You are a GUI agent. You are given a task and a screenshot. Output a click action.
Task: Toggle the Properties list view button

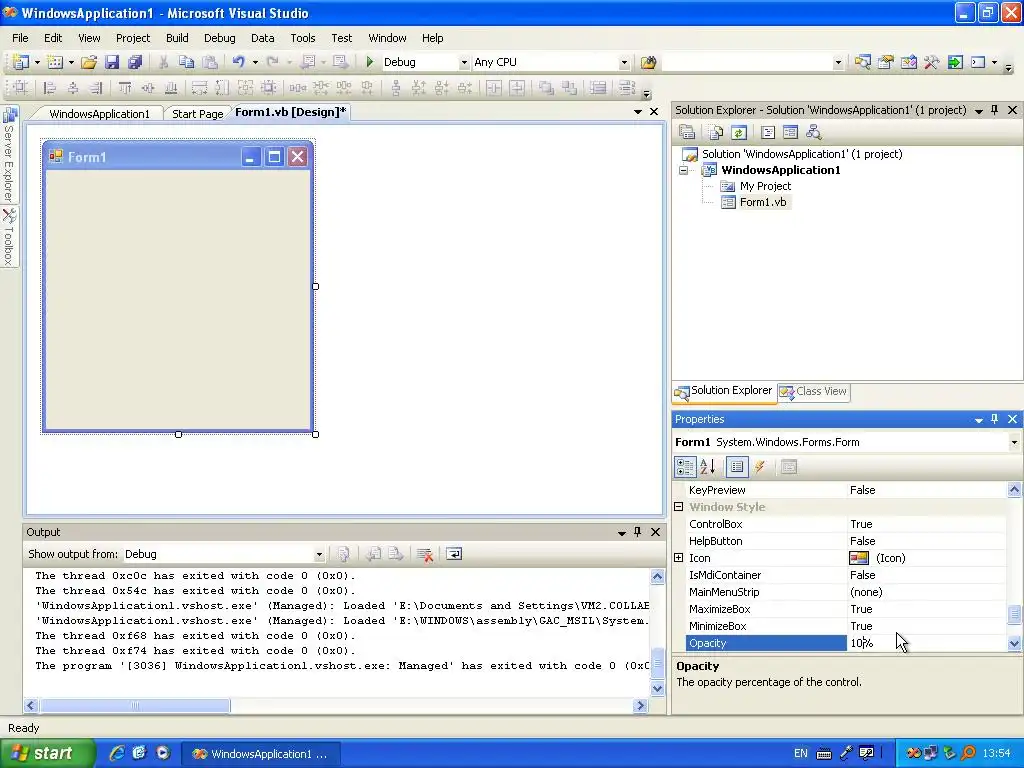(x=737, y=467)
